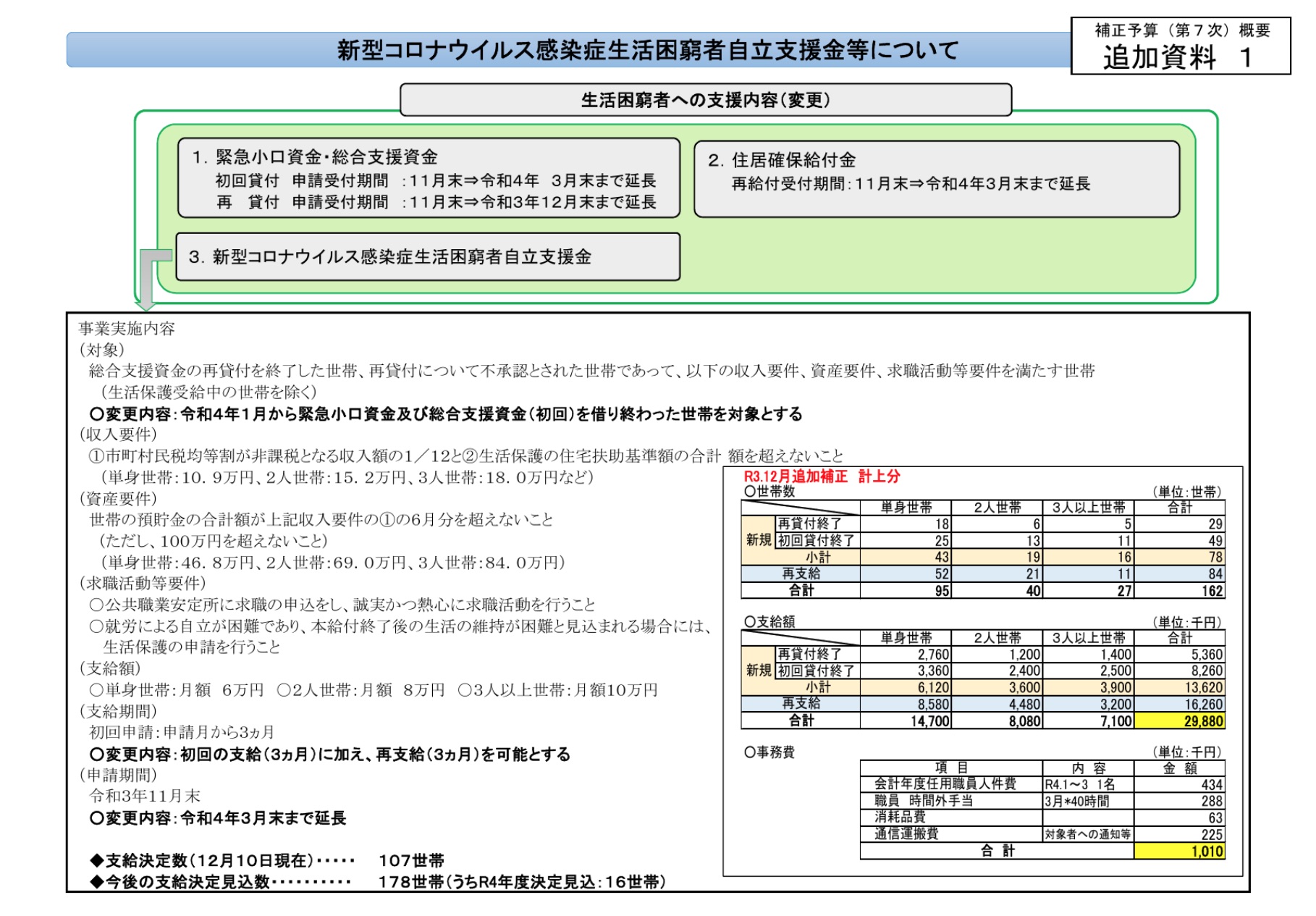
Task: Select box 2 住居確保給付金
Action: (937, 179)
